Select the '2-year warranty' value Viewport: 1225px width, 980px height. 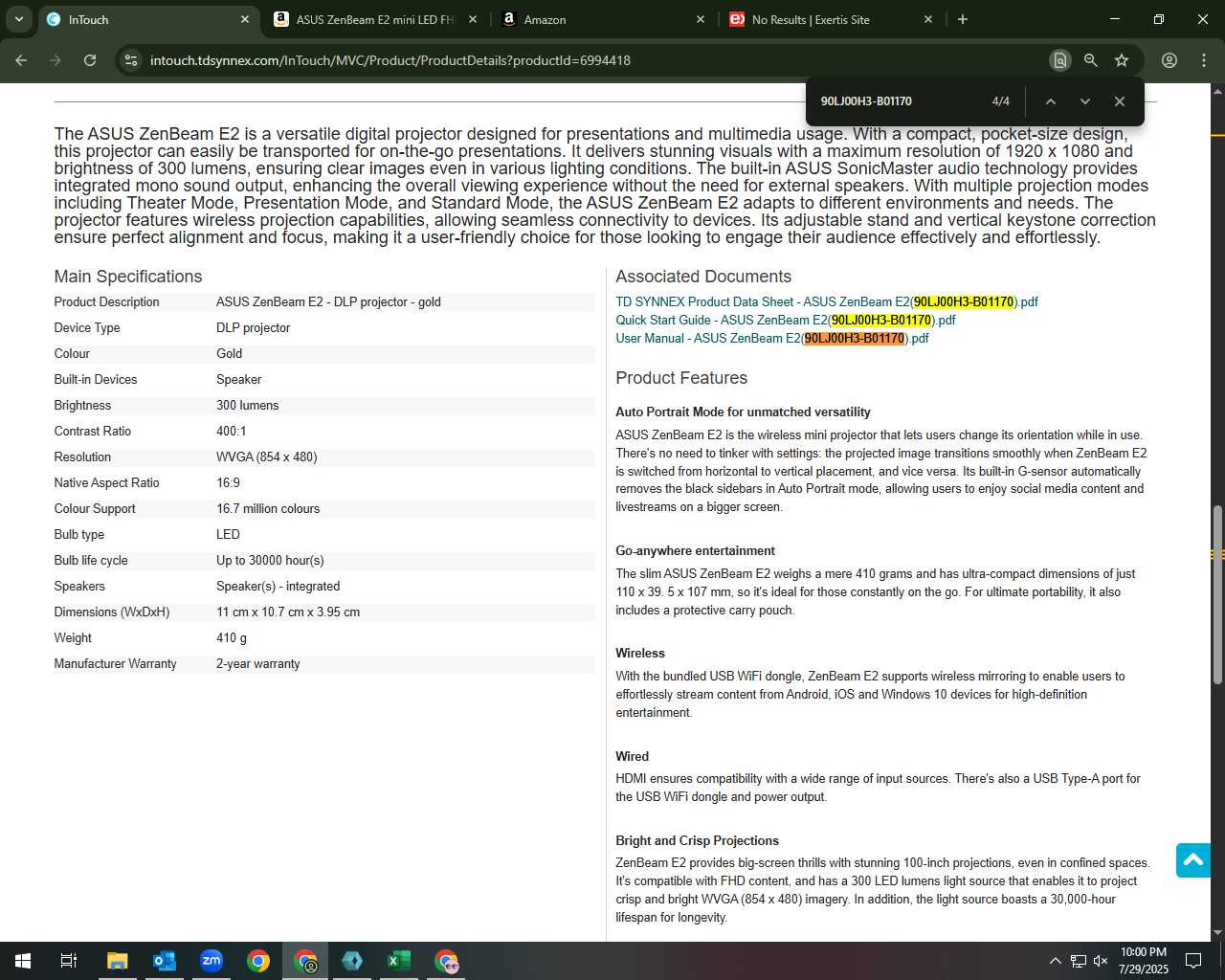258,663
